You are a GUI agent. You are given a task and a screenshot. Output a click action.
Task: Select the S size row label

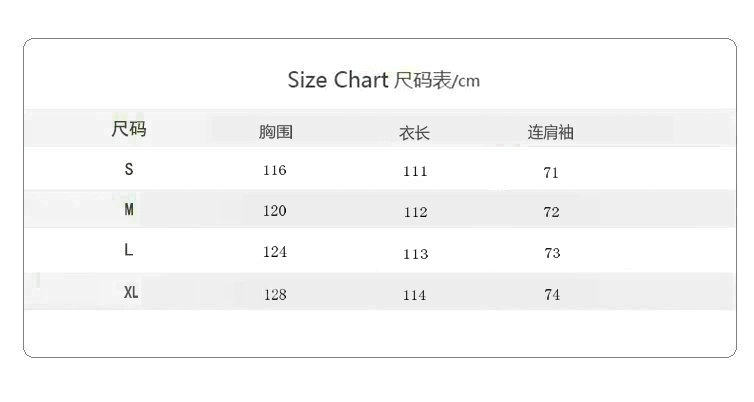[129, 170]
